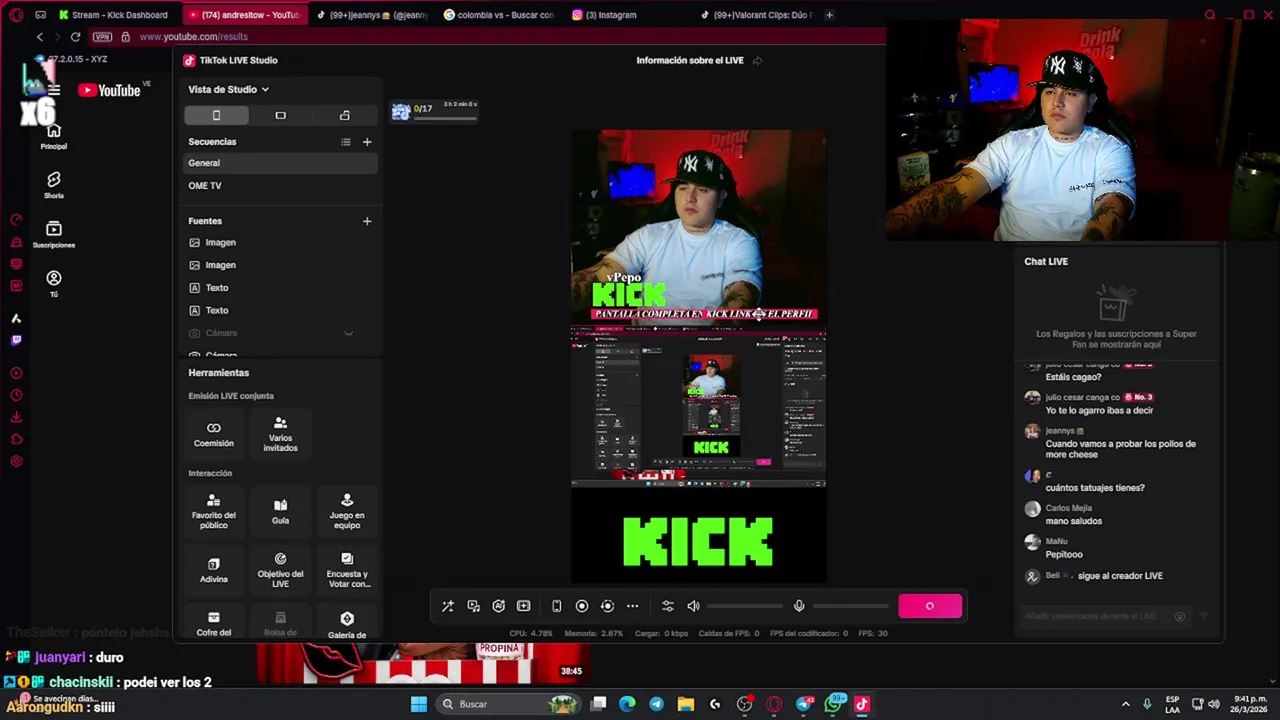This screenshot has height=720, width=1280.
Task: Switch to Valorant Clips browser tab
Action: [x=757, y=15]
